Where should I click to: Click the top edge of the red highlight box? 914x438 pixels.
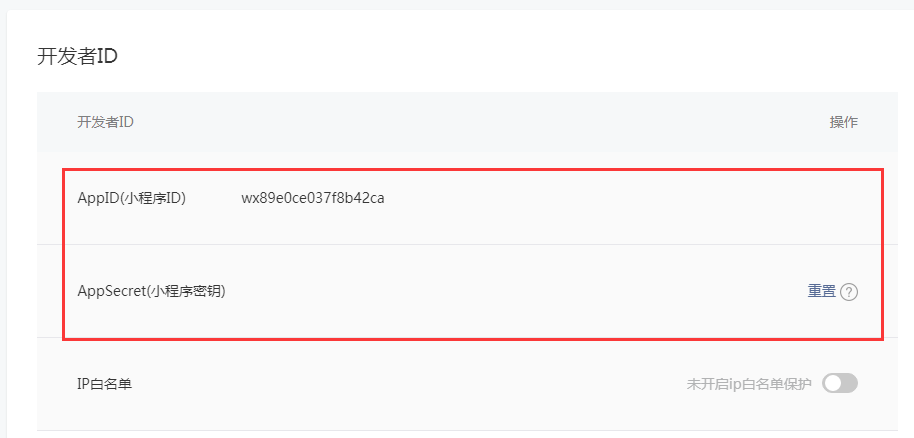coord(470,170)
